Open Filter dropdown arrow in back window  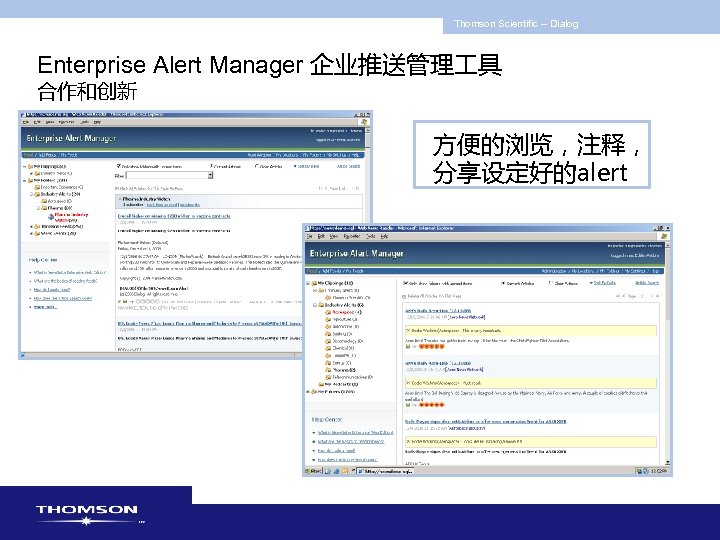pyautogui.click(x=210, y=175)
